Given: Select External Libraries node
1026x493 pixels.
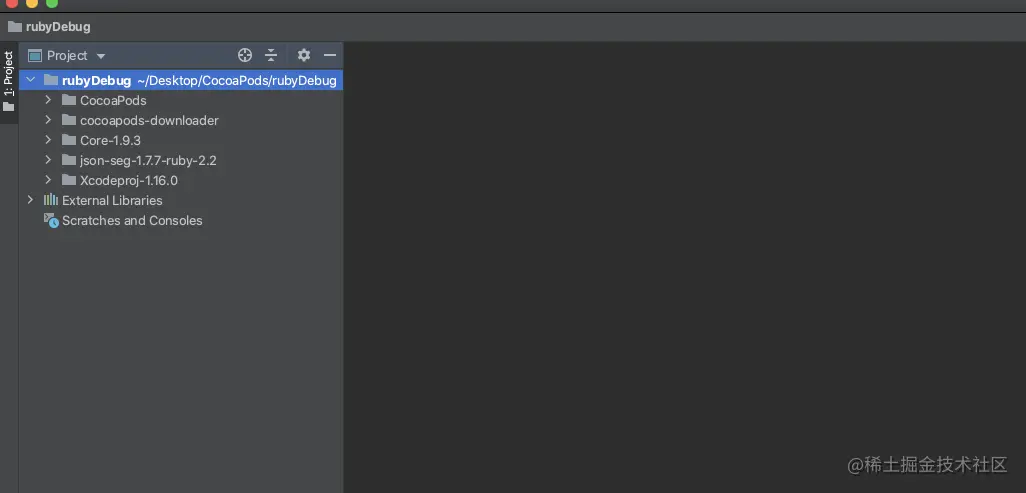Looking at the screenshot, I should (x=112, y=200).
